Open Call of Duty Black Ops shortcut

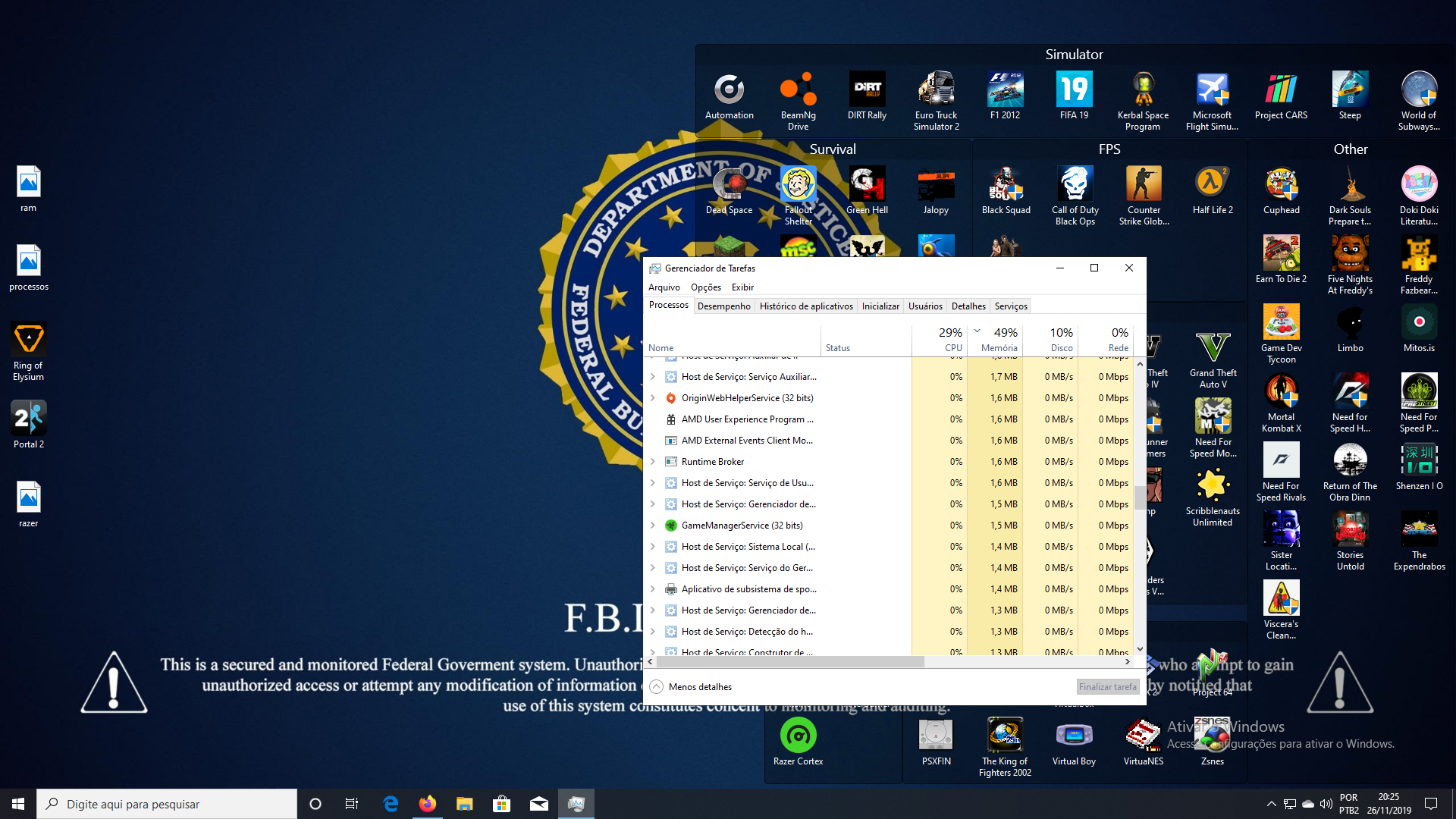tap(1075, 196)
